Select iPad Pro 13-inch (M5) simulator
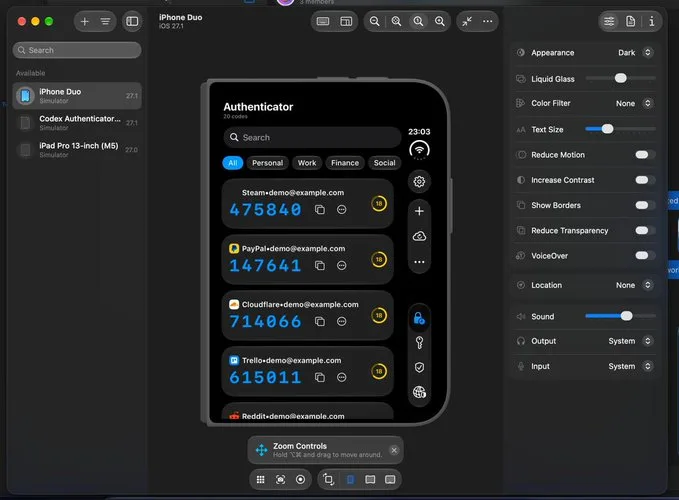This screenshot has width=679, height=500. pos(77,150)
